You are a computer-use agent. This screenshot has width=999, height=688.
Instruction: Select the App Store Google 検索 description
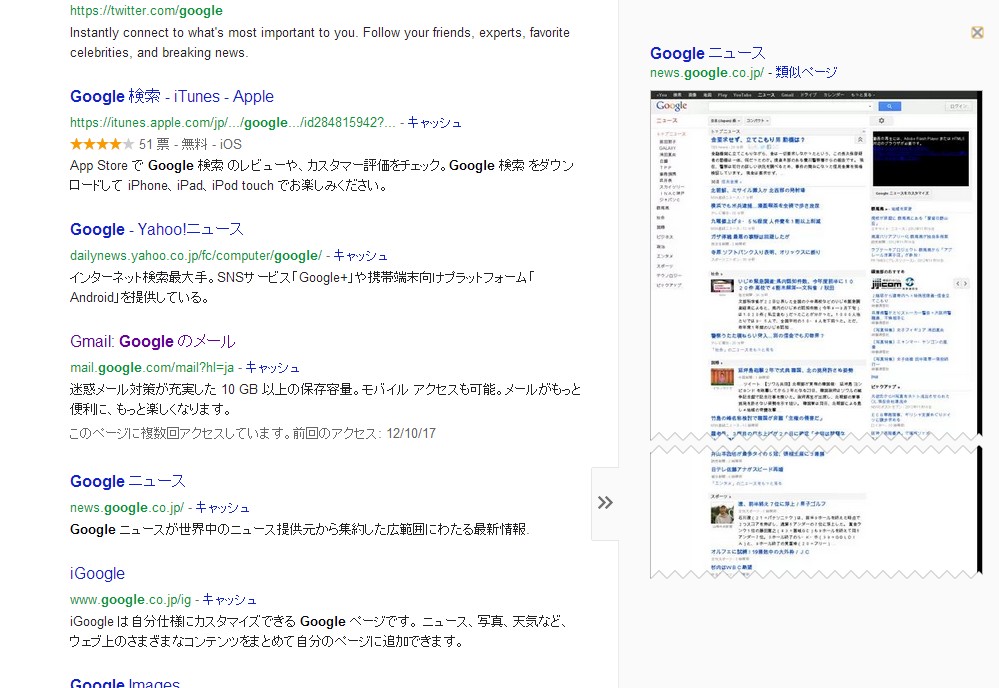(322, 175)
